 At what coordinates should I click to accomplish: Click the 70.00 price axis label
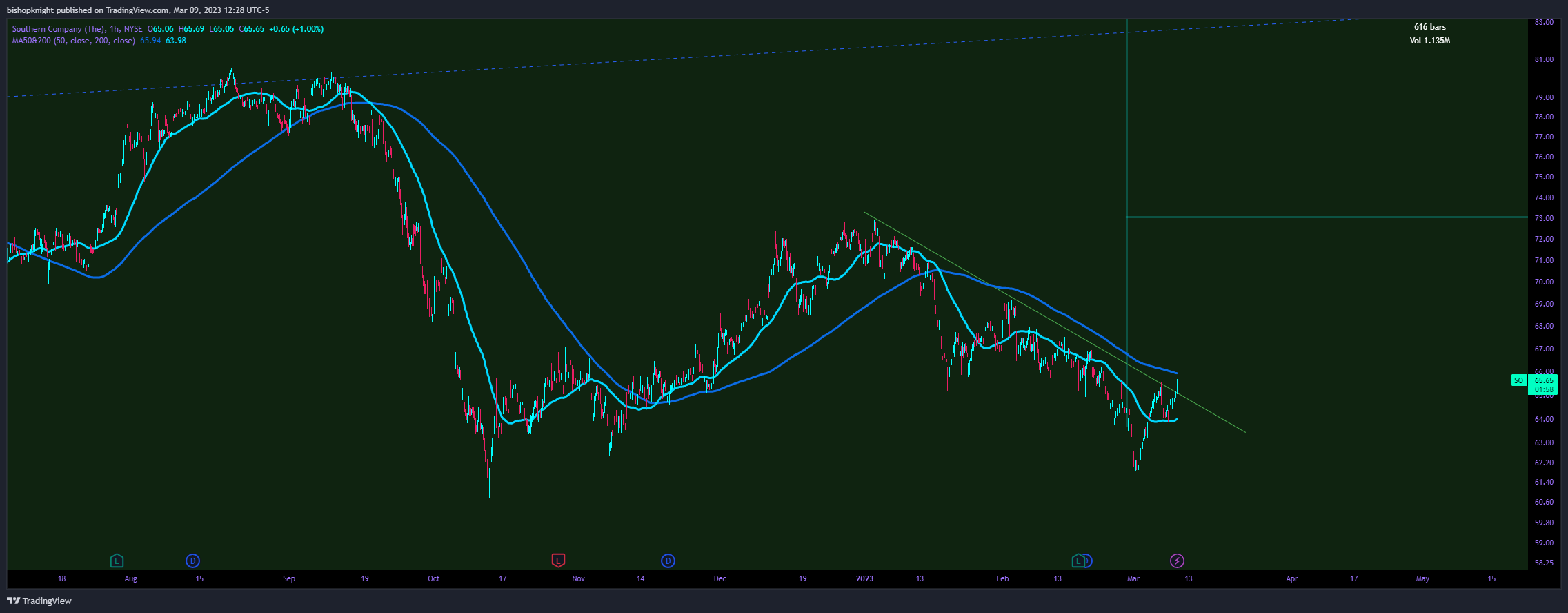(1544, 282)
